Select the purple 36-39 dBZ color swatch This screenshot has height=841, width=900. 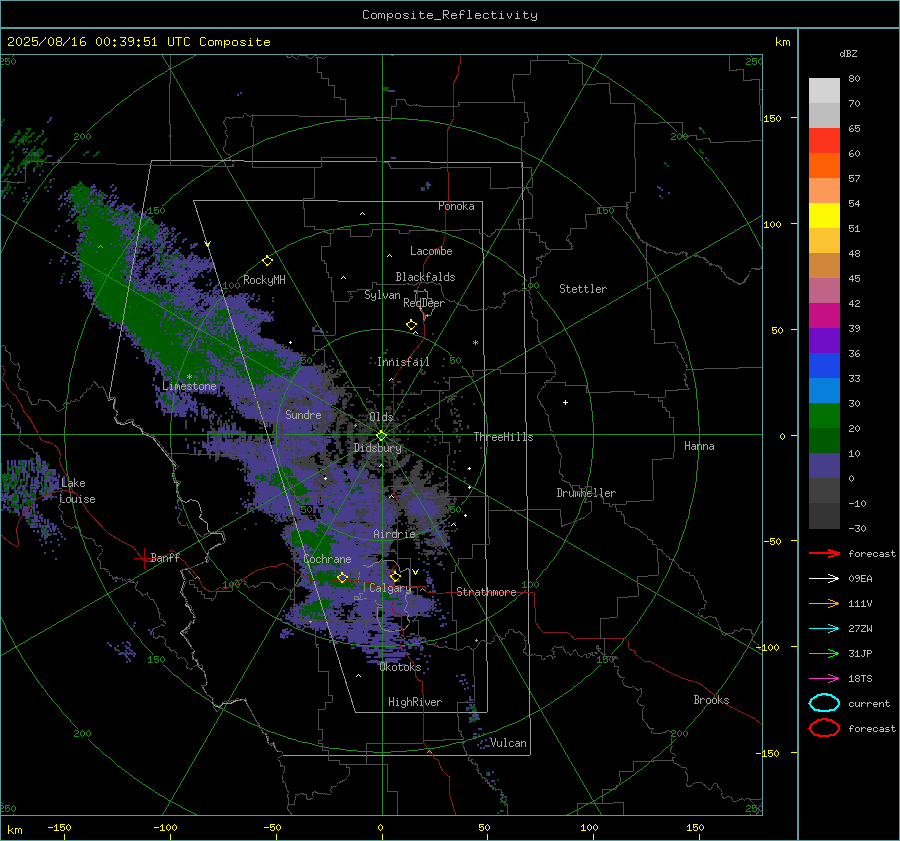pyautogui.click(x=824, y=341)
